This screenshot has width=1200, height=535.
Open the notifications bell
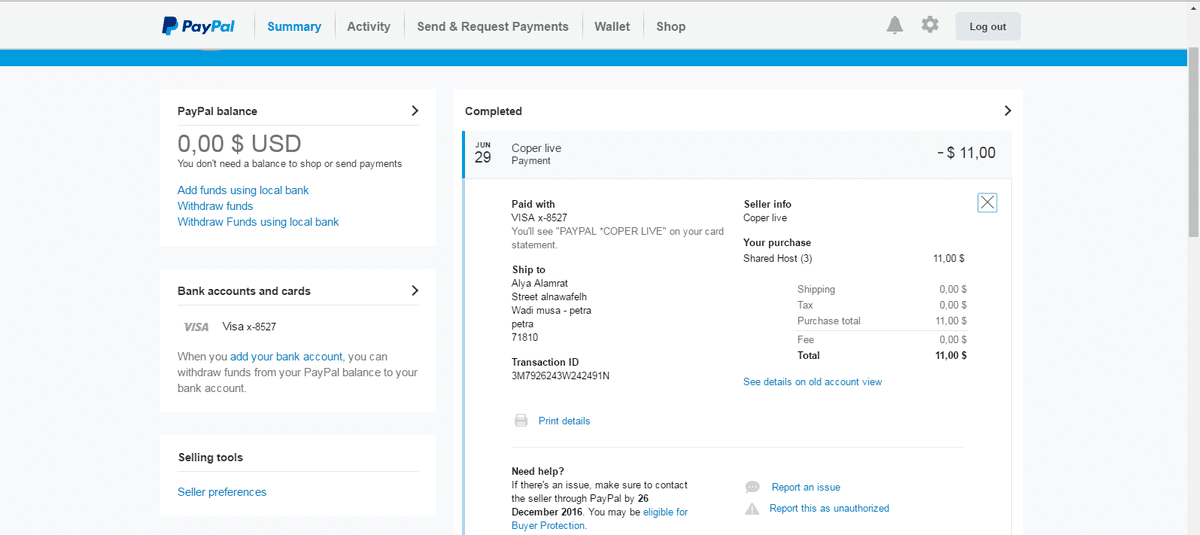click(x=894, y=25)
